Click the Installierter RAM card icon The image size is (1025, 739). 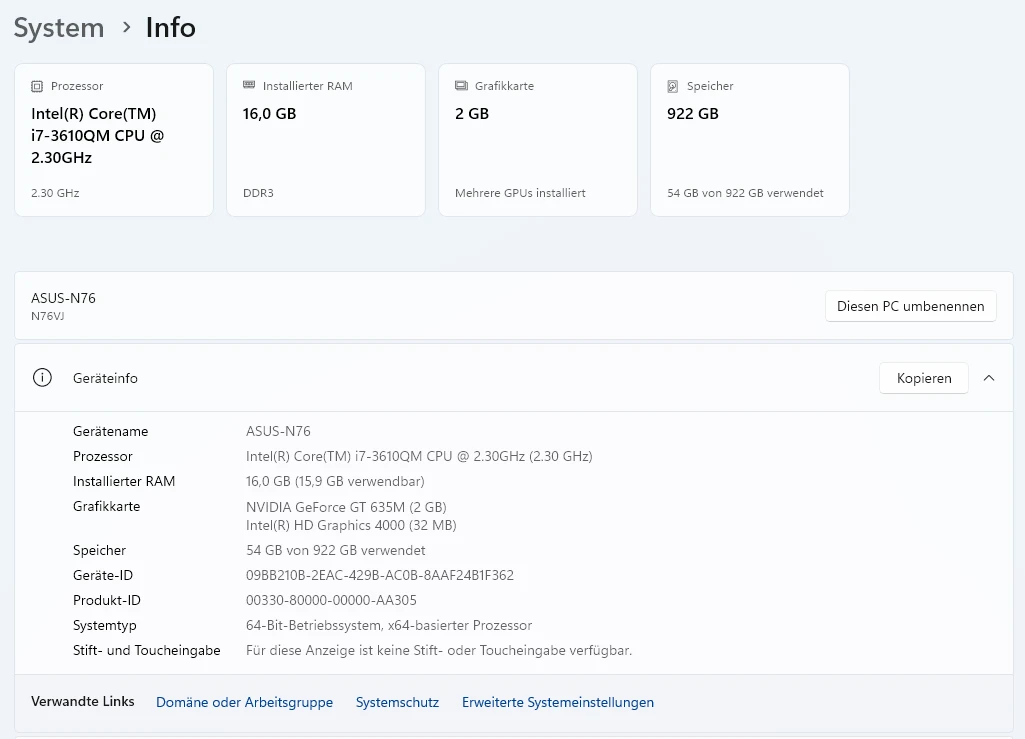click(x=249, y=85)
